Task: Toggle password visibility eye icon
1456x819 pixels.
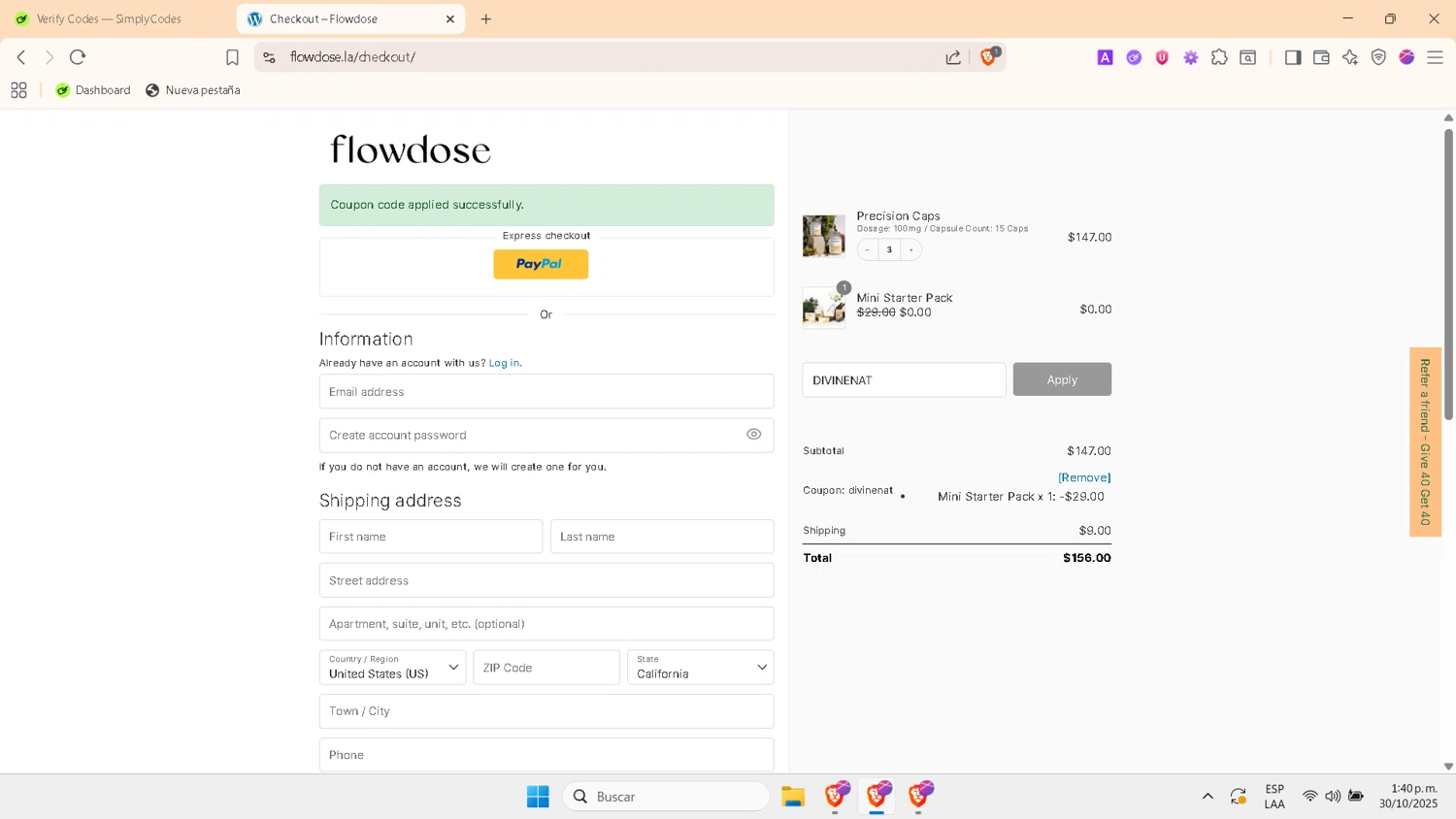Action: click(754, 434)
